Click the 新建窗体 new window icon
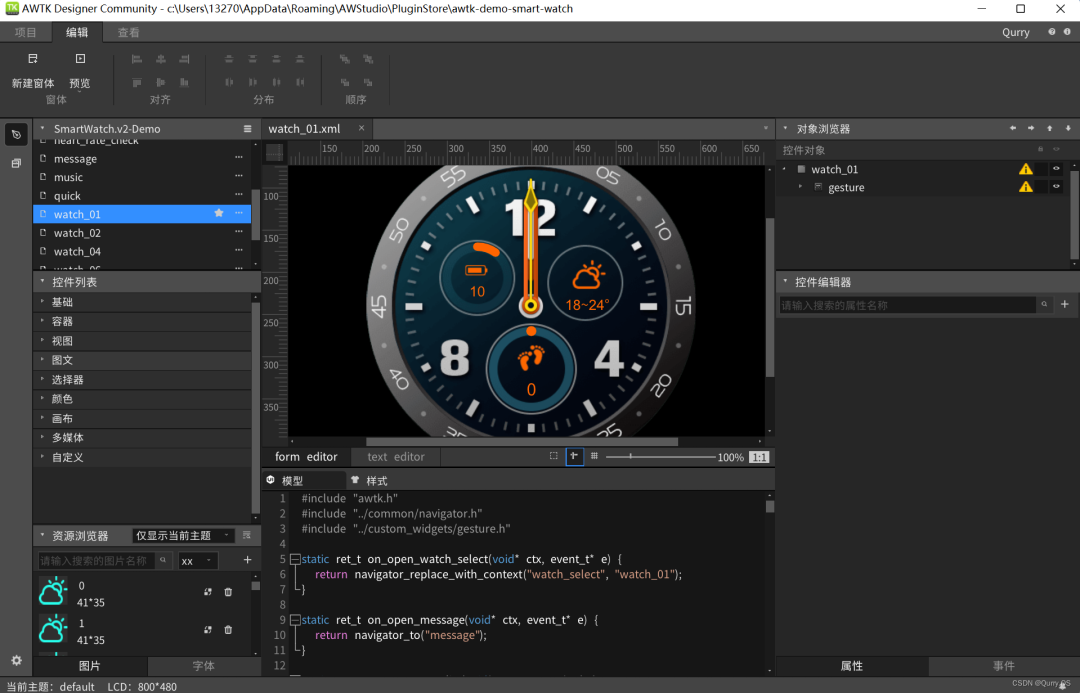Viewport: 1080px width, 693px height. pyautogui.click(x=33, y=60)
